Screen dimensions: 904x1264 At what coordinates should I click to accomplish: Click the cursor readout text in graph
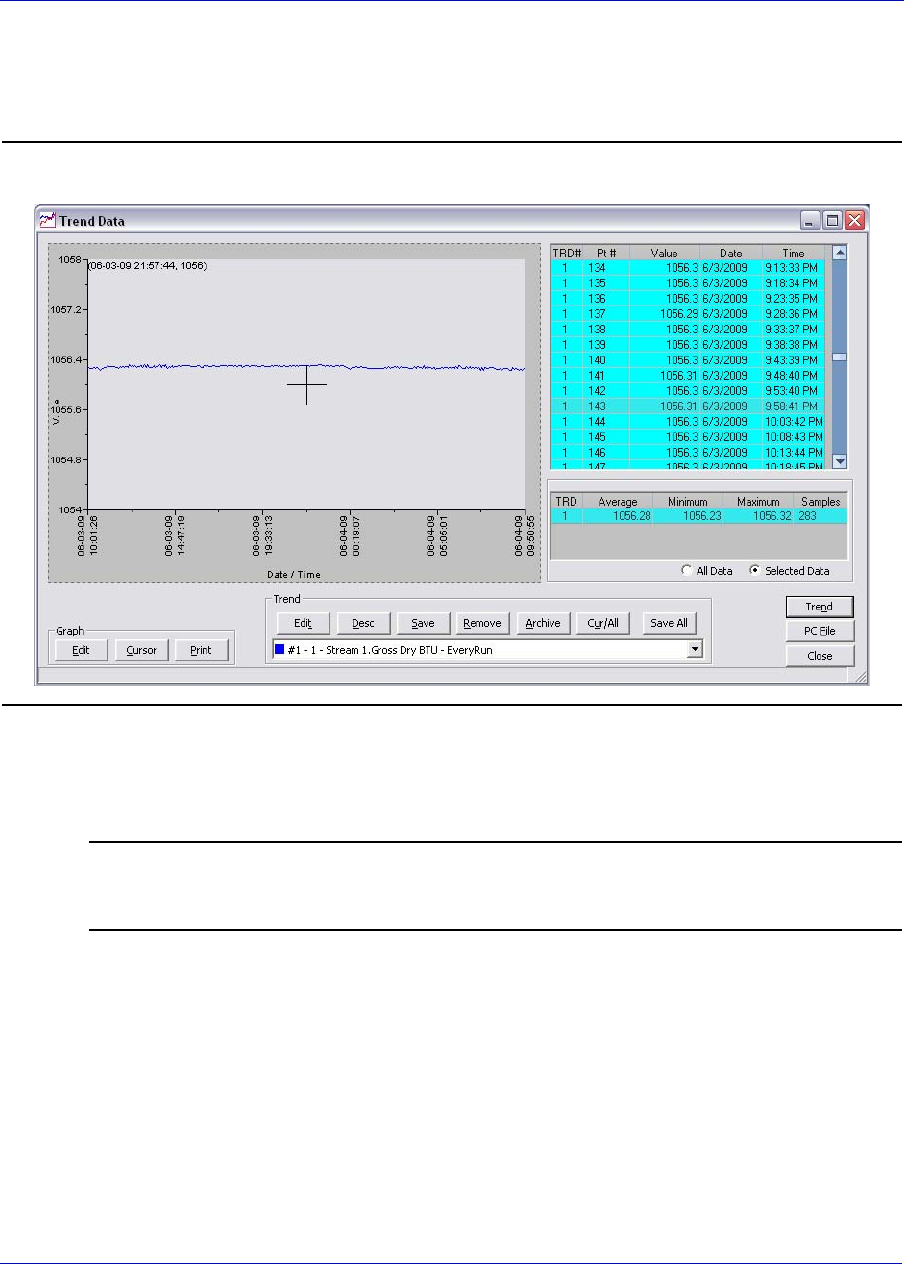tap(147, 266)
